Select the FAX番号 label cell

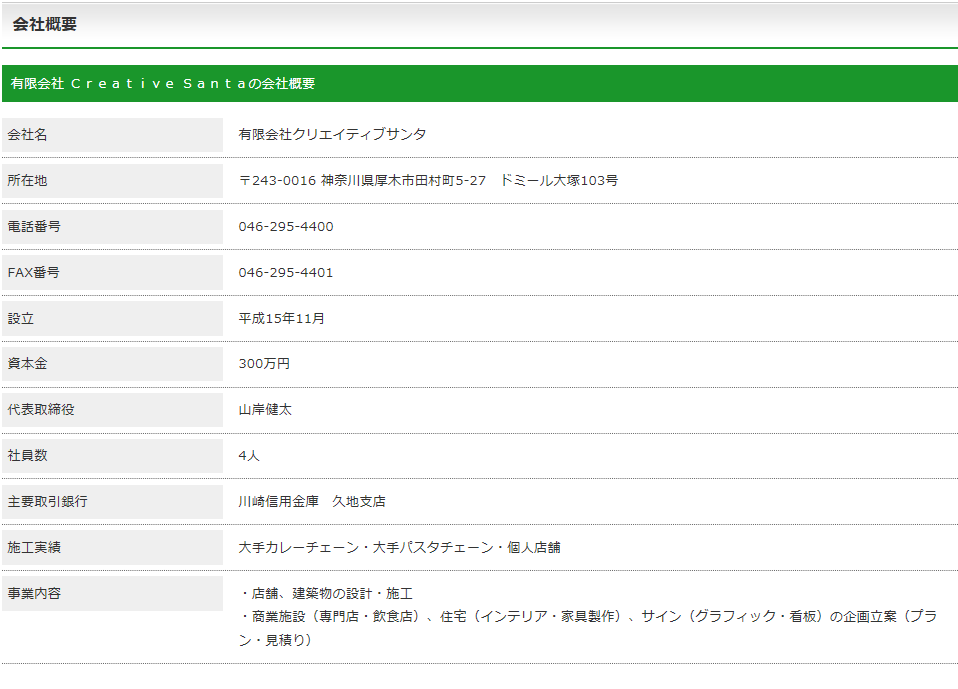tap(112, 272)
